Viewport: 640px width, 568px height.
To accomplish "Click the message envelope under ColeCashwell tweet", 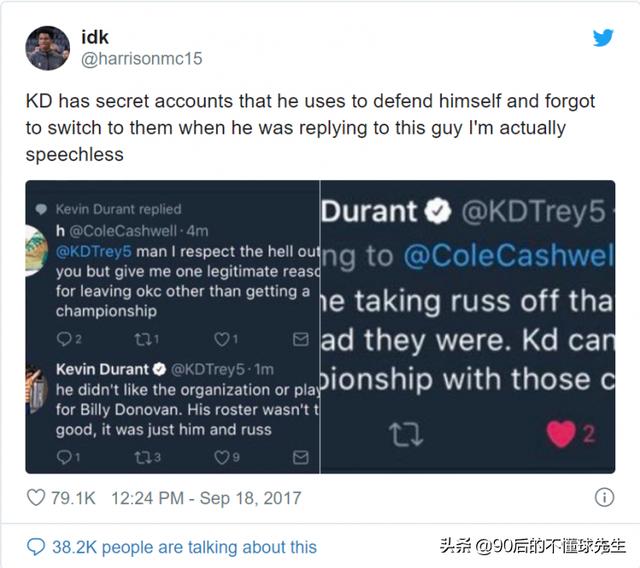I will point(301,339).
